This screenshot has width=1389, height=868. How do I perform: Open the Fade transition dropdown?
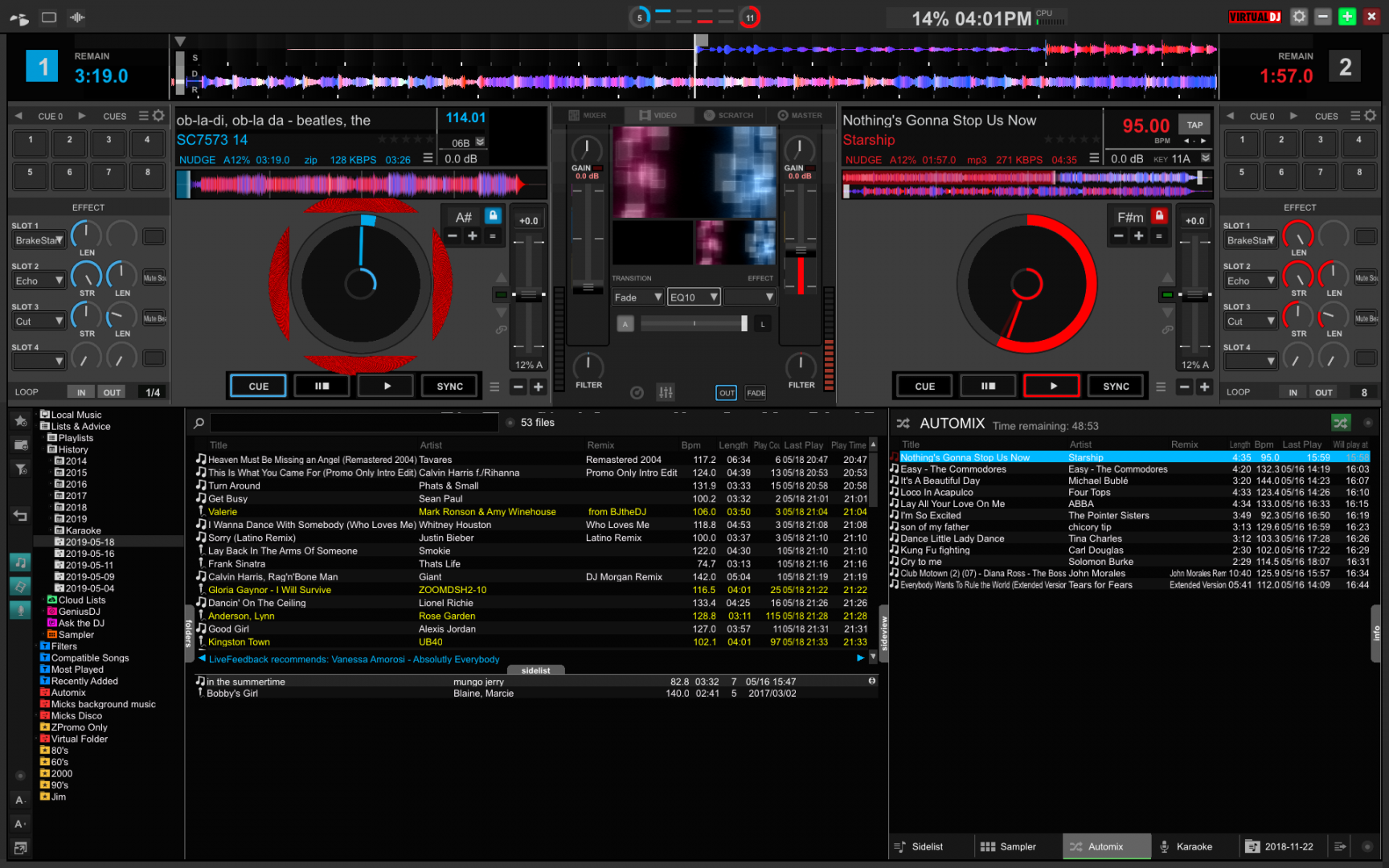coord(637,297)
